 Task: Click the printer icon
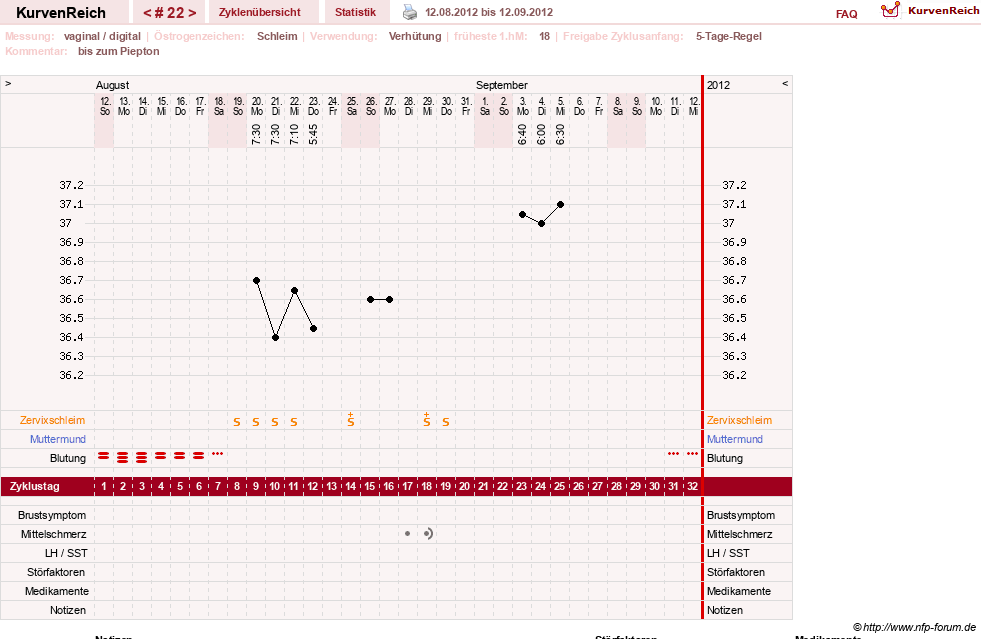[410, 12]
